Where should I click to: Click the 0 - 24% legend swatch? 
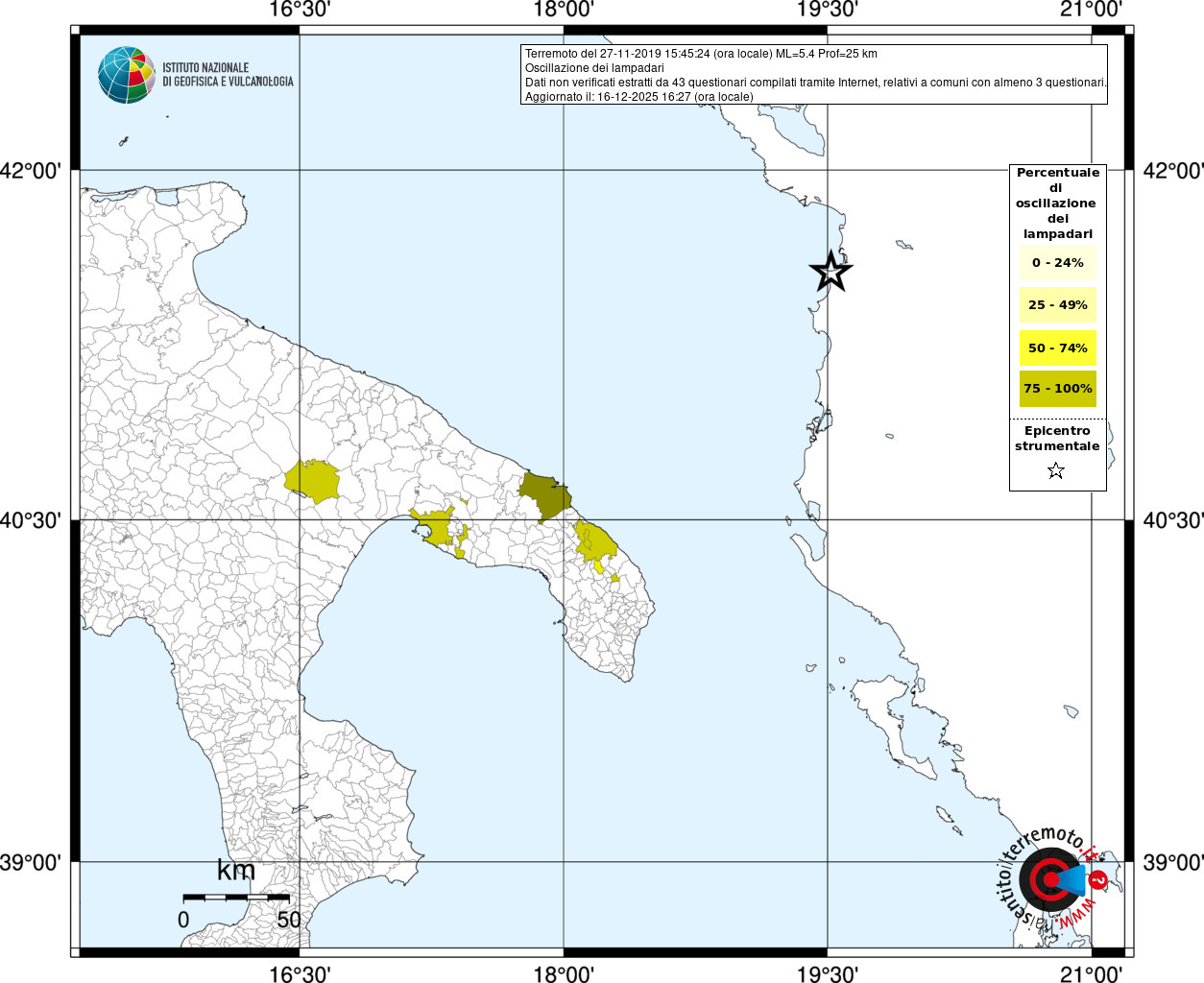(1057, 262)
